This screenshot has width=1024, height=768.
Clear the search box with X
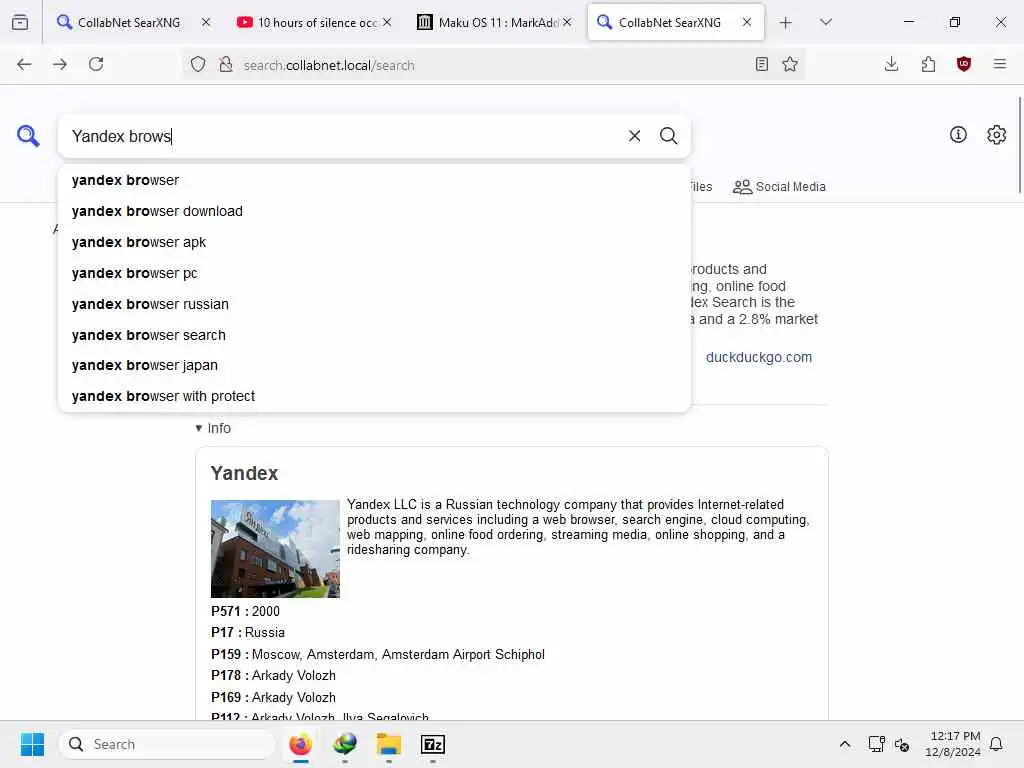634,136
